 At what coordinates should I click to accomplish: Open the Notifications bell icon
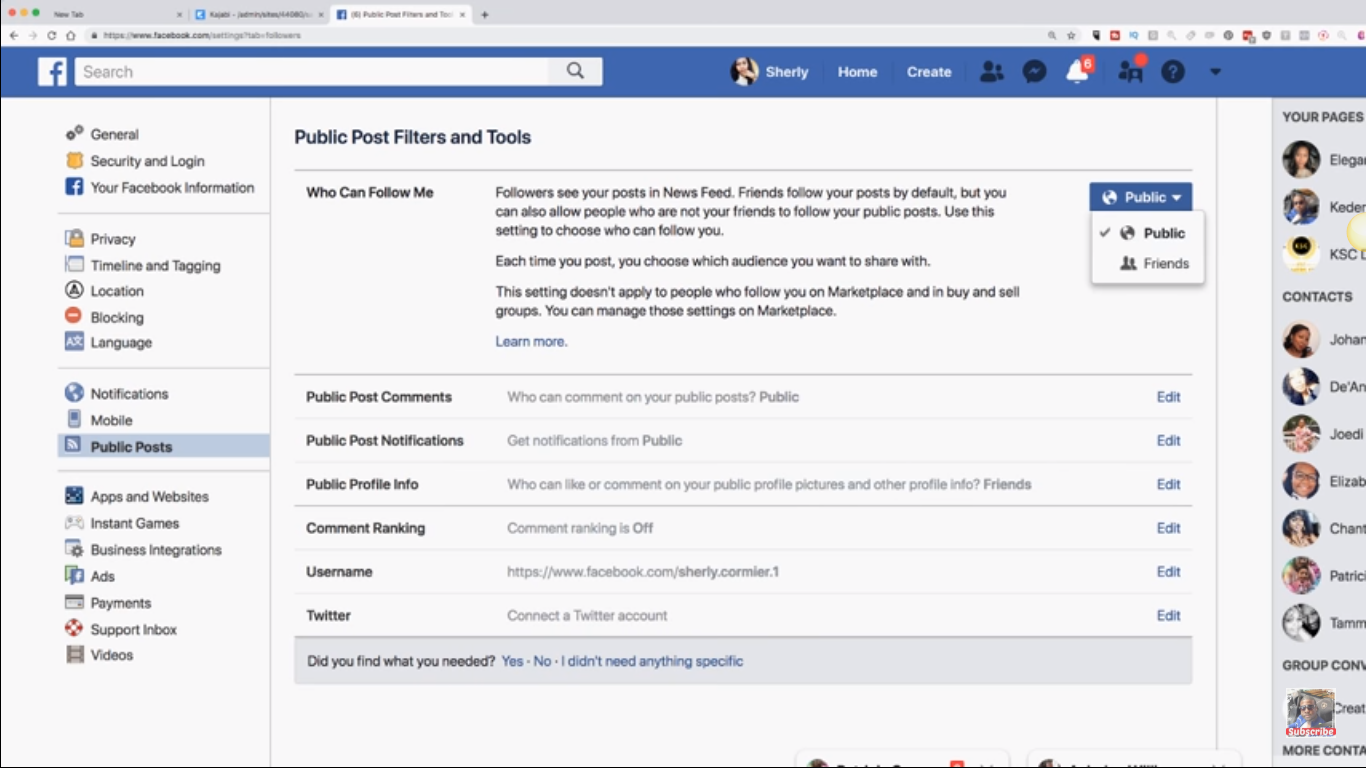pyautogui.click(x=1077, y=72)
